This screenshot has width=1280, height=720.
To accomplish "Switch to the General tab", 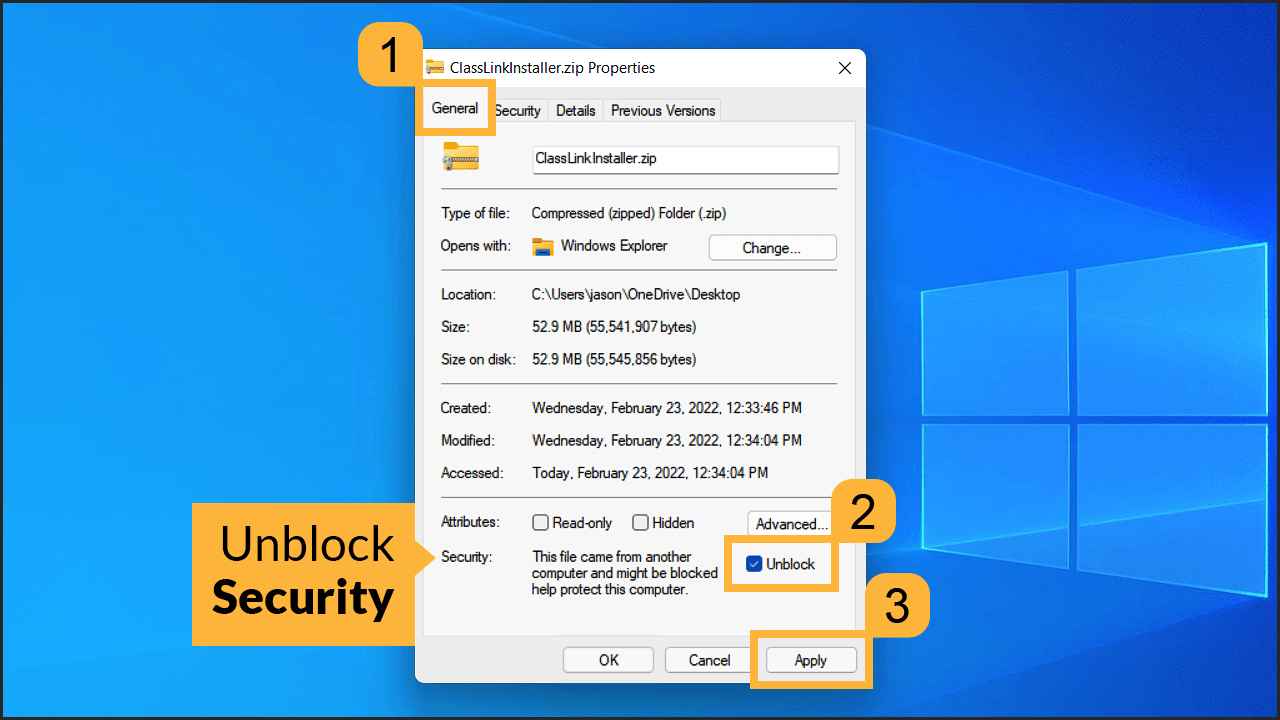I will [x=455, y=108].
